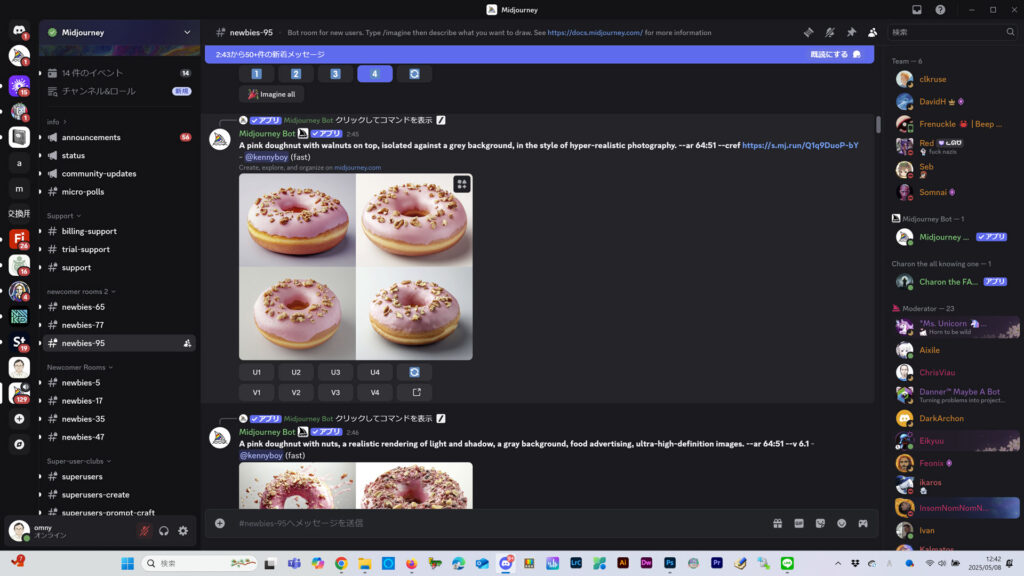Click Windows Start button on taskbar
This screenshot has width=1024, height=576.
(x=127, y=564)
